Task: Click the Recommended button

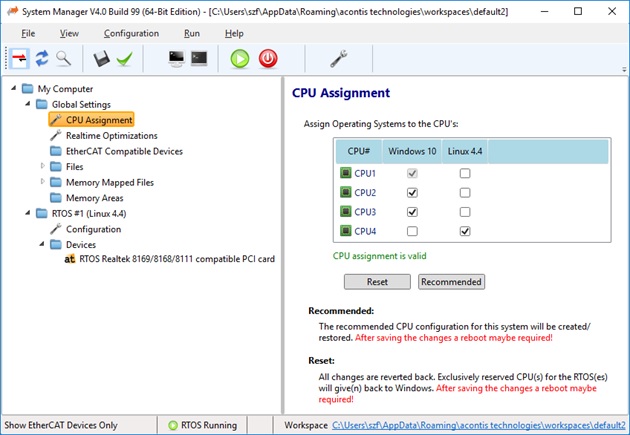Action: (x=451, y=282)
